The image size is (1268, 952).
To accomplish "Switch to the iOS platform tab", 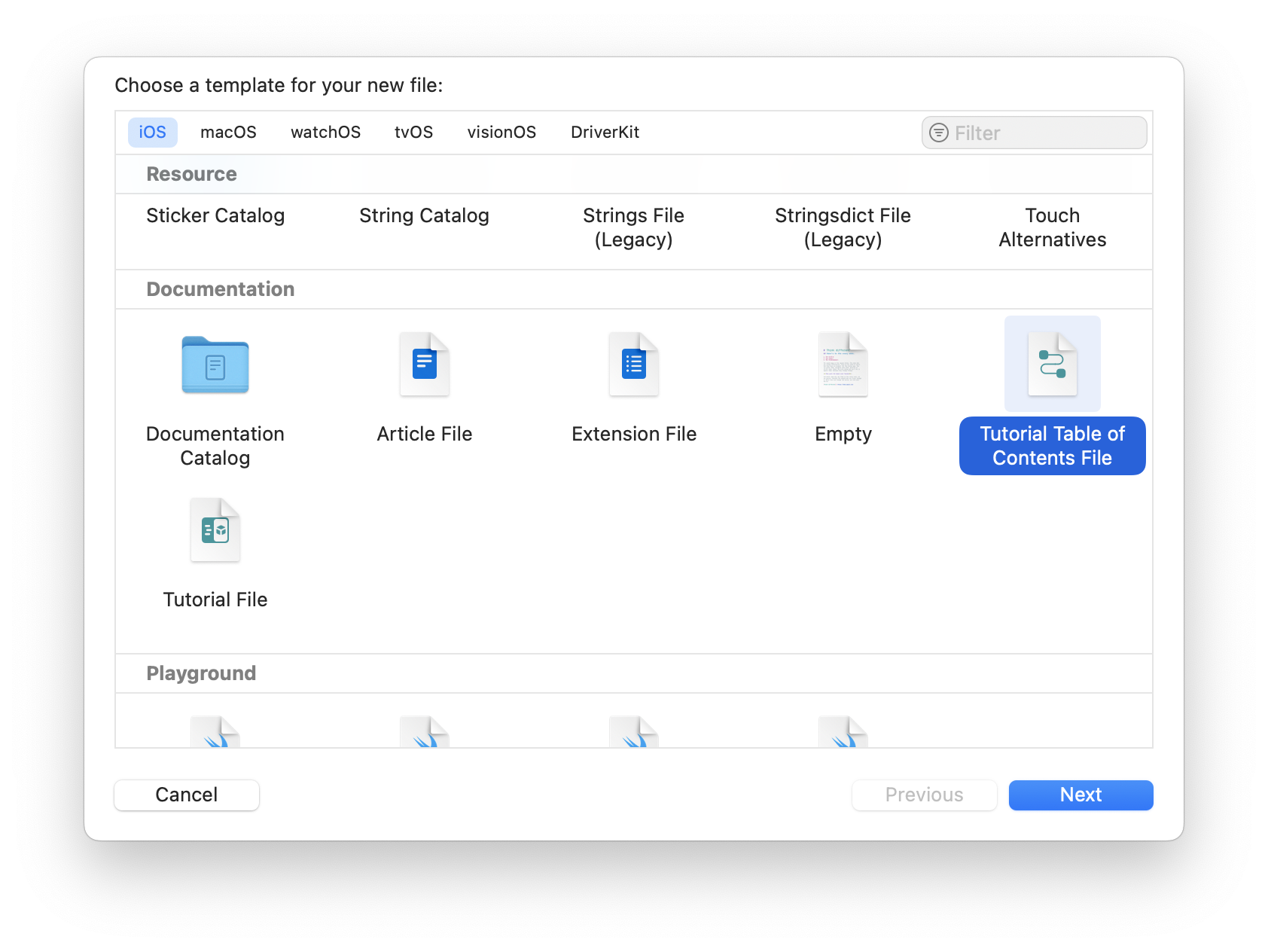I will pyautogui.click(x=153, y=133).
